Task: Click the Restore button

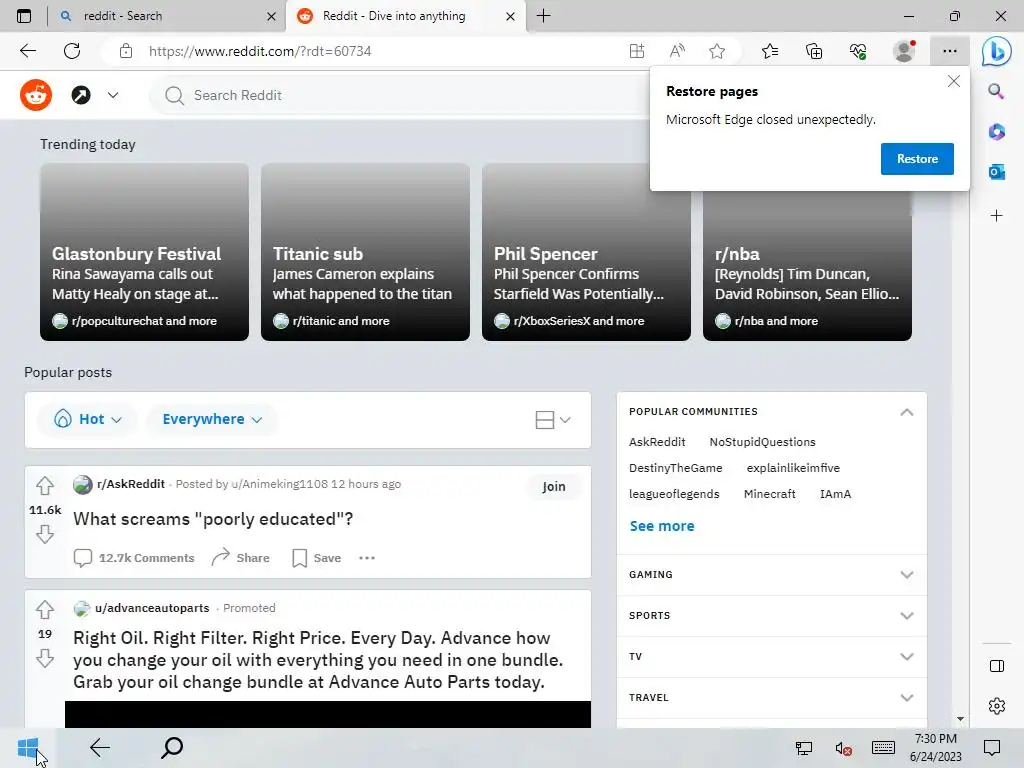Action: 917,159
